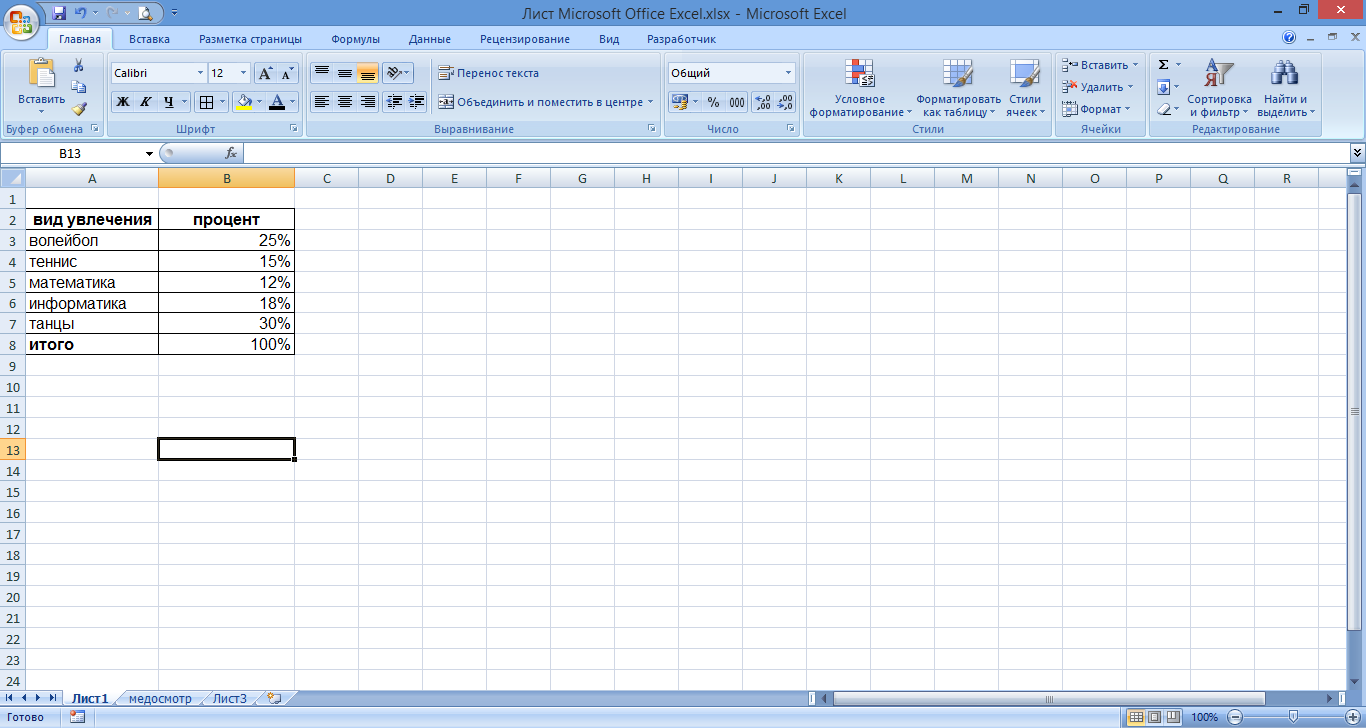The image size is (1366, 728).
Task: Increase font size with A-up icon
Action: click(265, 73)
